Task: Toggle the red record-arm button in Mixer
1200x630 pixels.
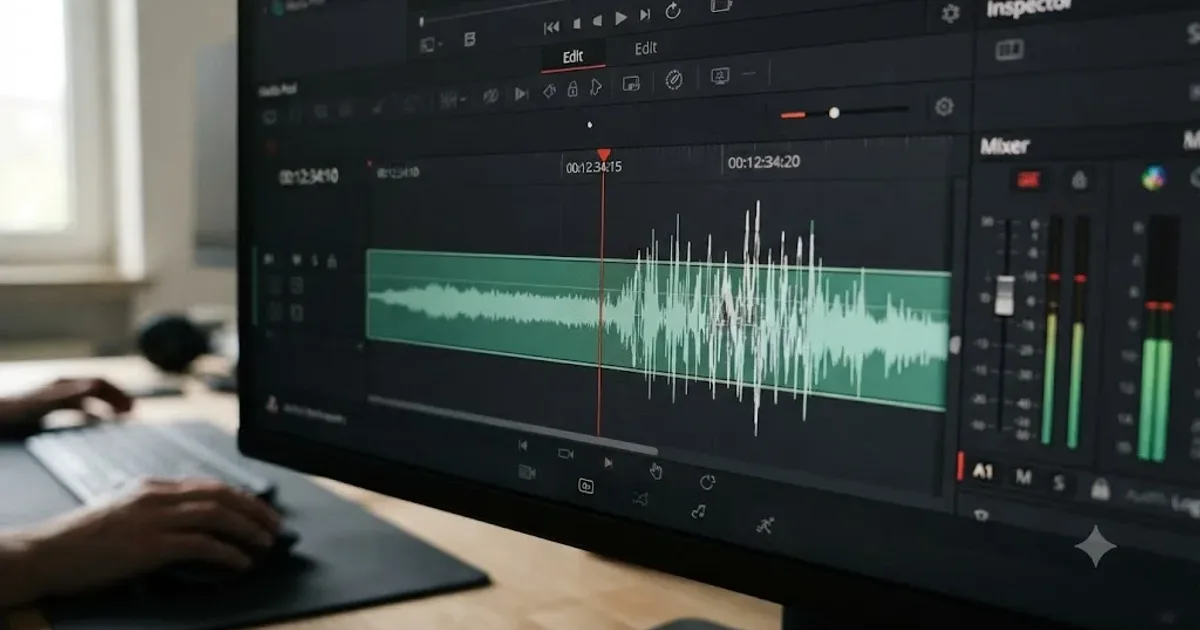Action: pyautogui.click(x=1027, y=180)
